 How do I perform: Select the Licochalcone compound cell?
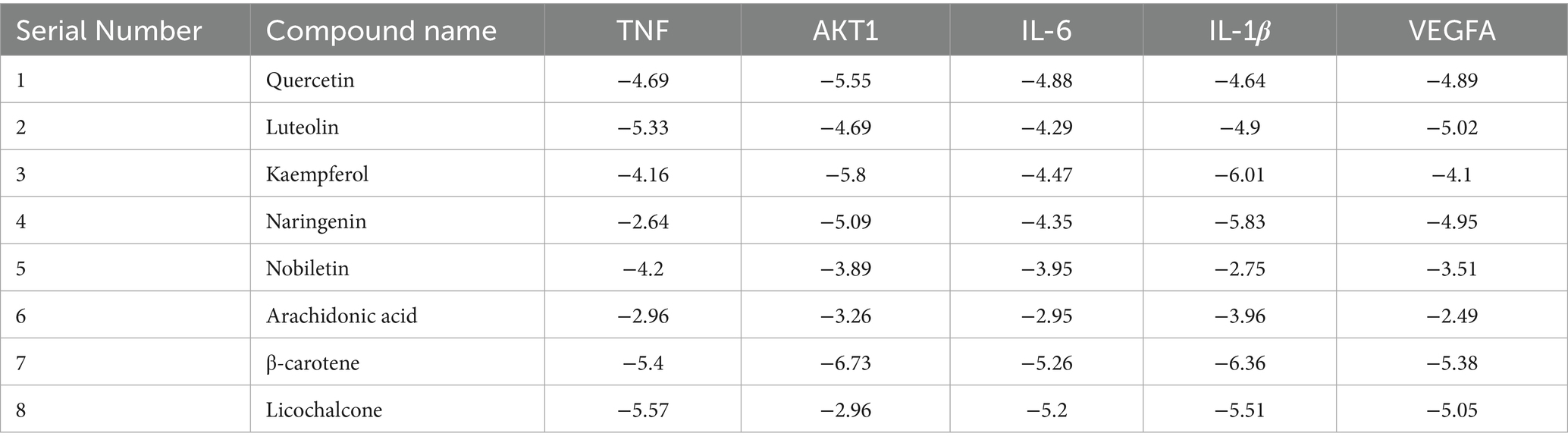coord(324,410)
